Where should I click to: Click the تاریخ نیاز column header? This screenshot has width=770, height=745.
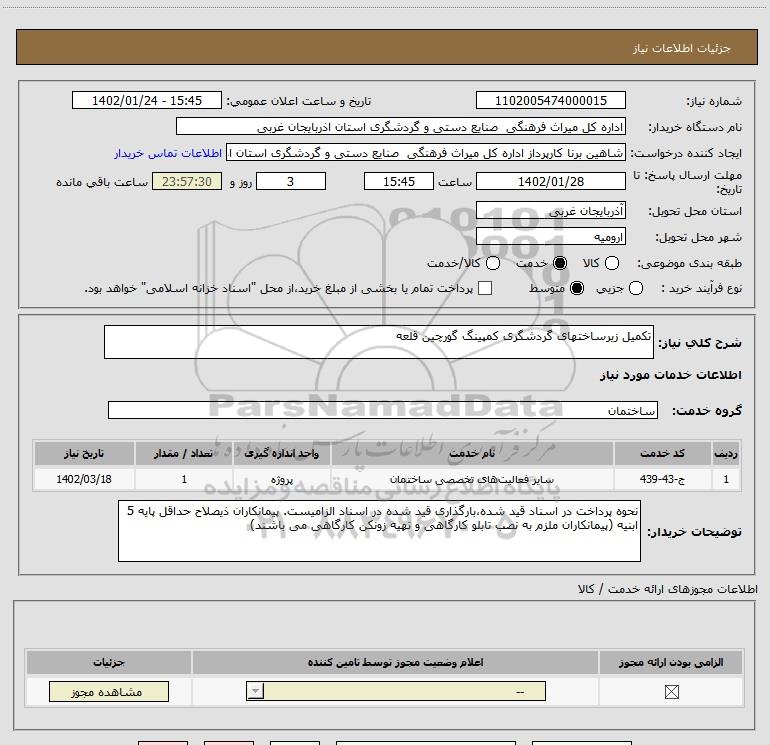point(84,453)
